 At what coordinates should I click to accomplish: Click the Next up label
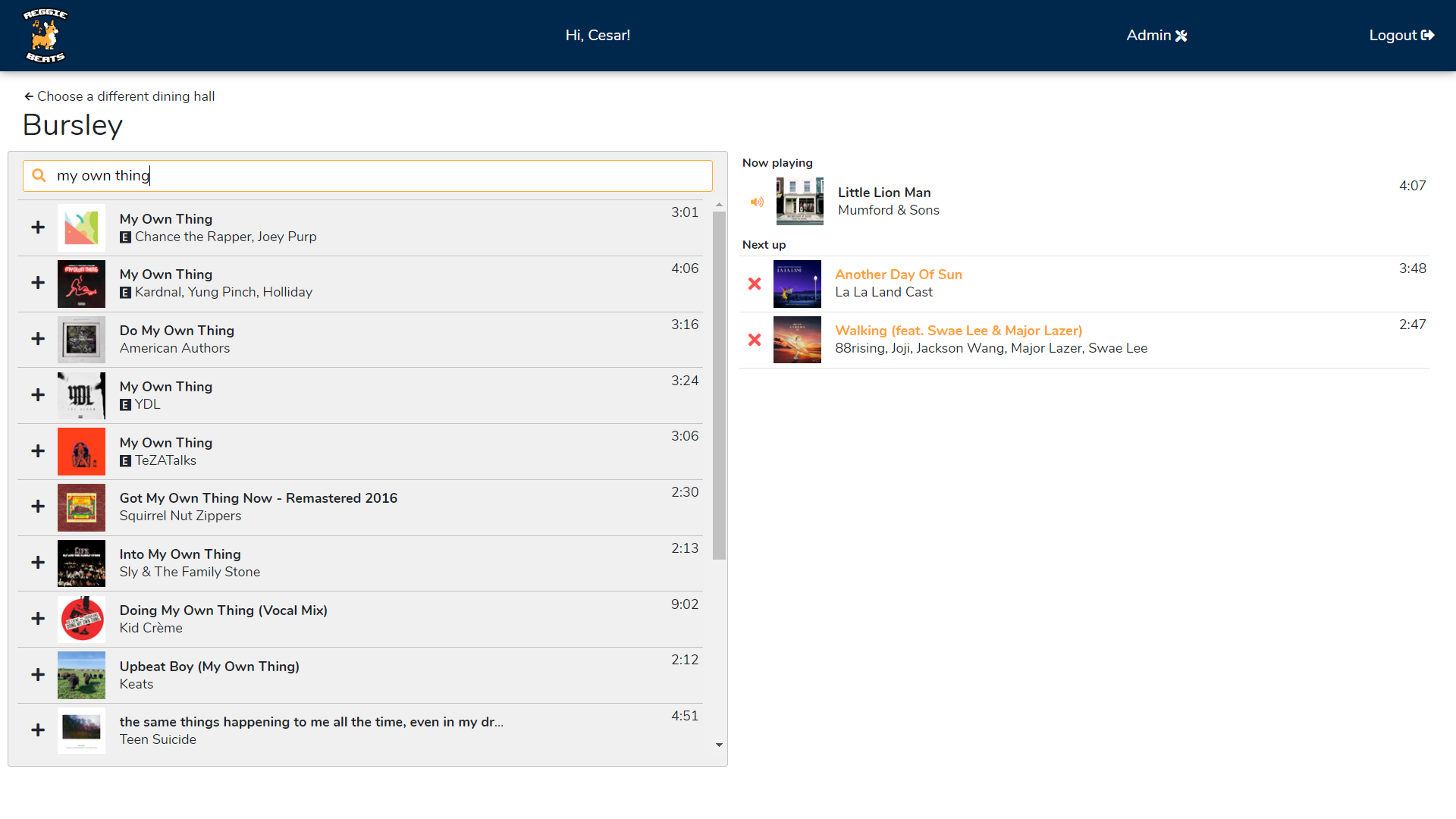[764, 245]
